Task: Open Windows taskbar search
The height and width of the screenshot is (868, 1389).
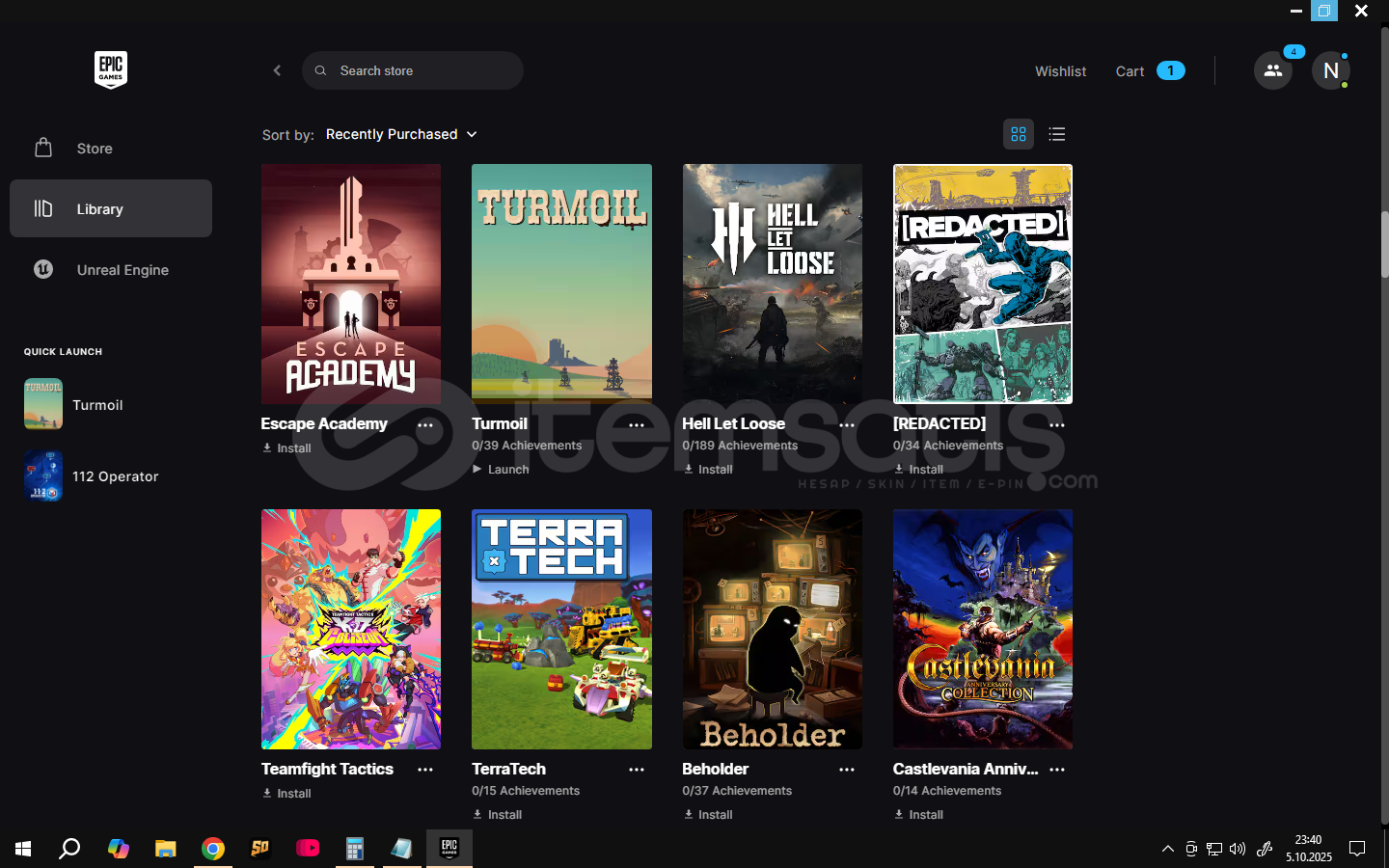Action: [69, 849]
